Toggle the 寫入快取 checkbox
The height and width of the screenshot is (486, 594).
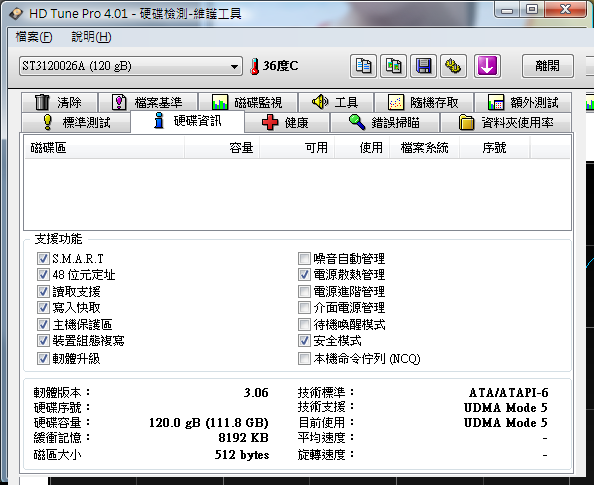tap(43, 307)
